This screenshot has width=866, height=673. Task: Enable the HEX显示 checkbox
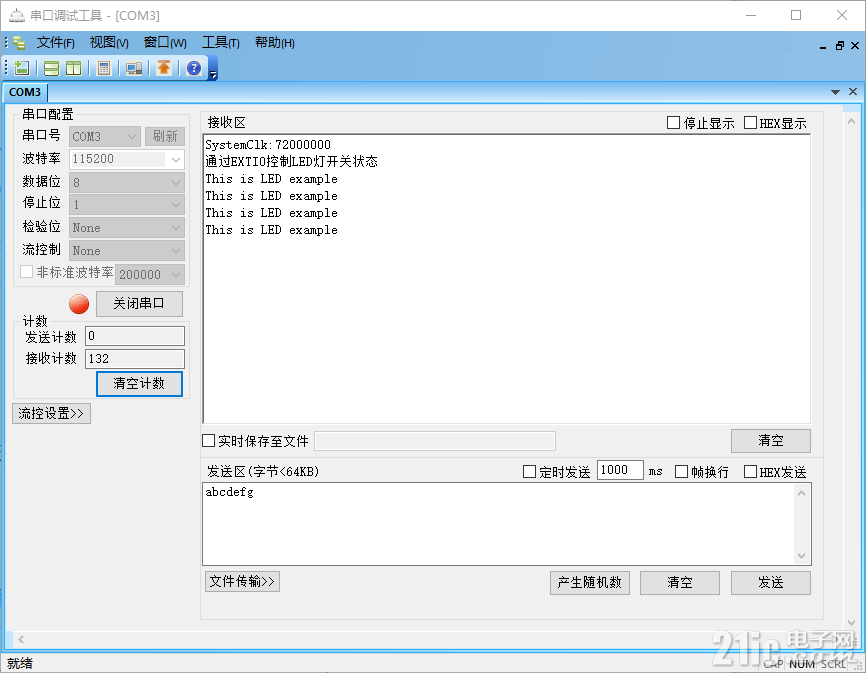750,123
